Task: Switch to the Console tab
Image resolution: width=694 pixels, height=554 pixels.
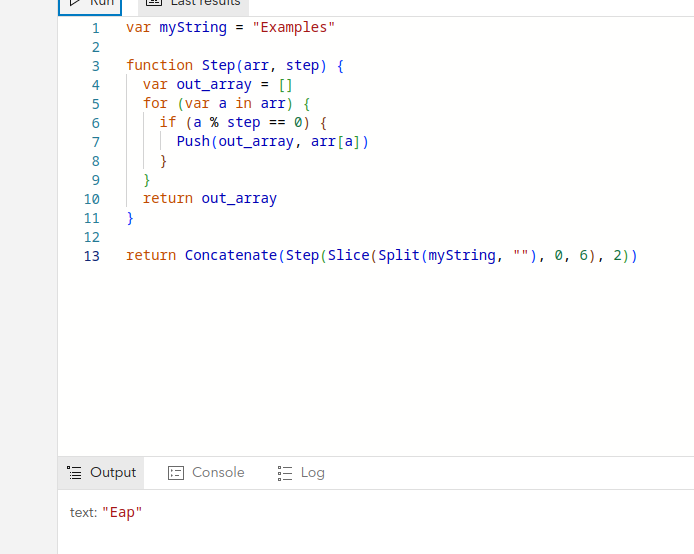Action: (x=206, y=473)
